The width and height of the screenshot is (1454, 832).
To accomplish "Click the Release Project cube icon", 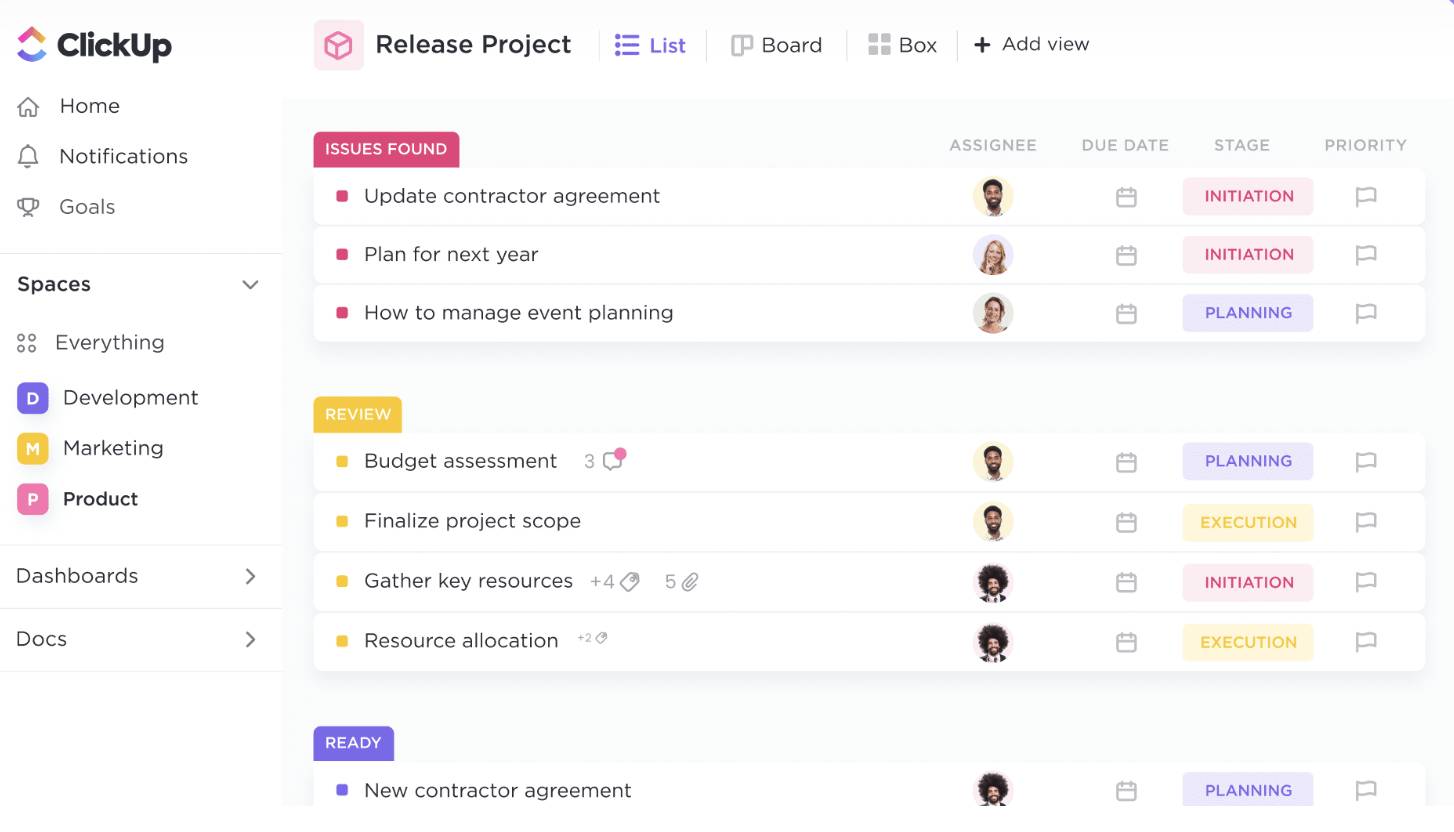I will click(x=338, y=45).
